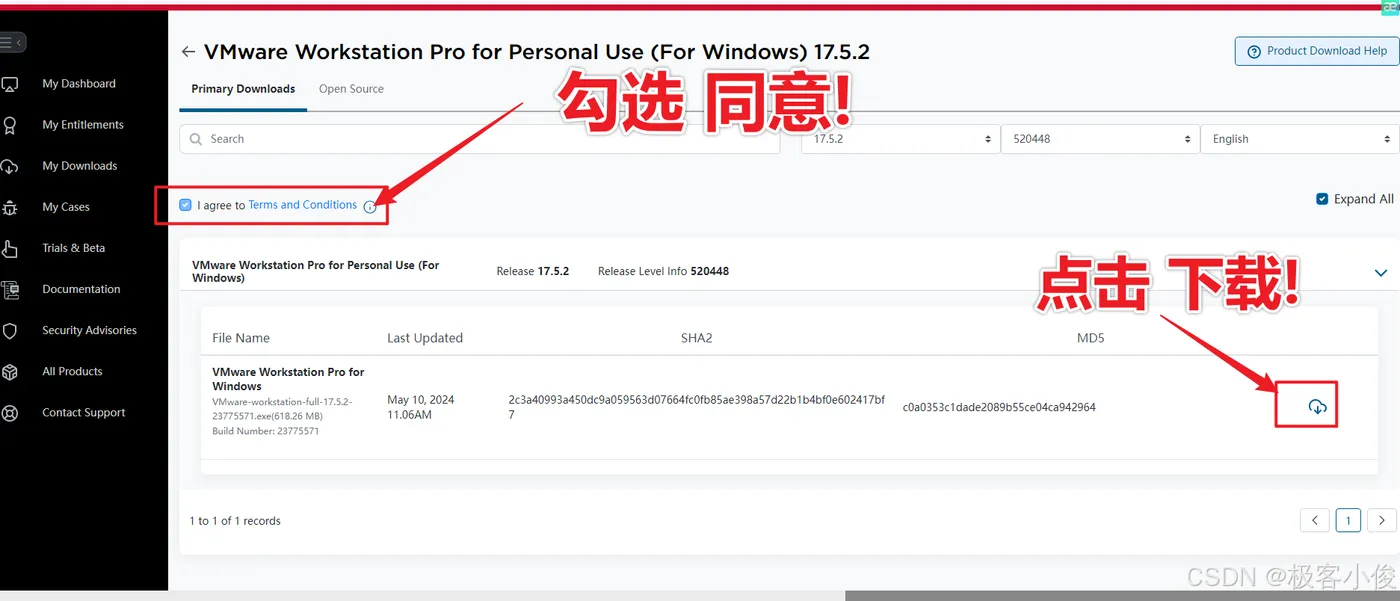Click the Product Download Help button
The image size is (1400, 601).
(1316, 51)
